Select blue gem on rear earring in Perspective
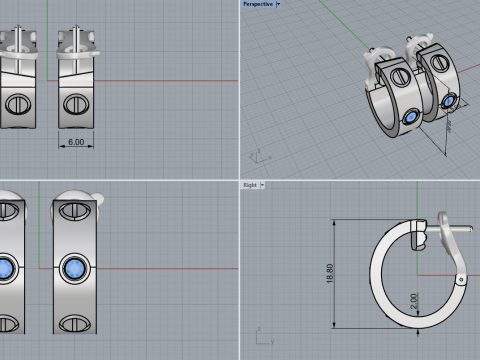The width and height of the screenshot is (480, 360). click(448, 101)
